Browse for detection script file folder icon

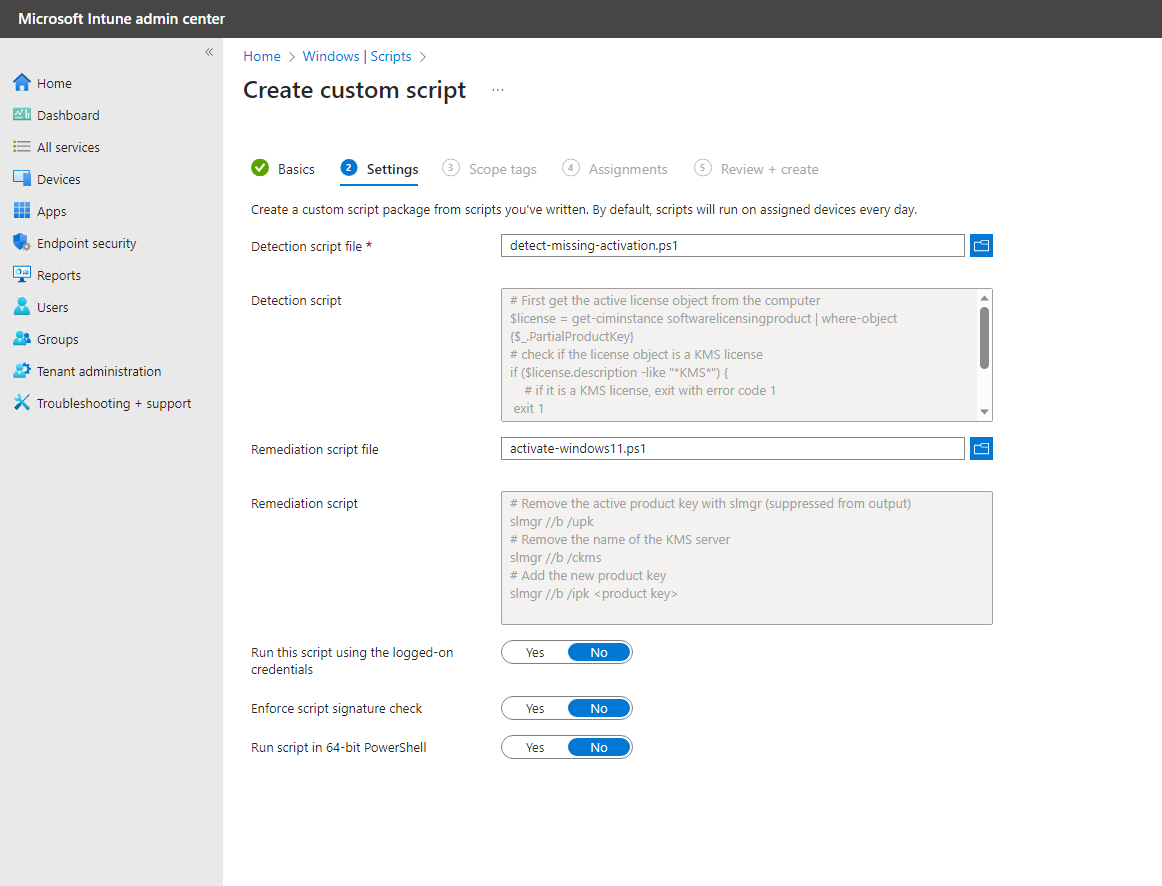point(981,245)
